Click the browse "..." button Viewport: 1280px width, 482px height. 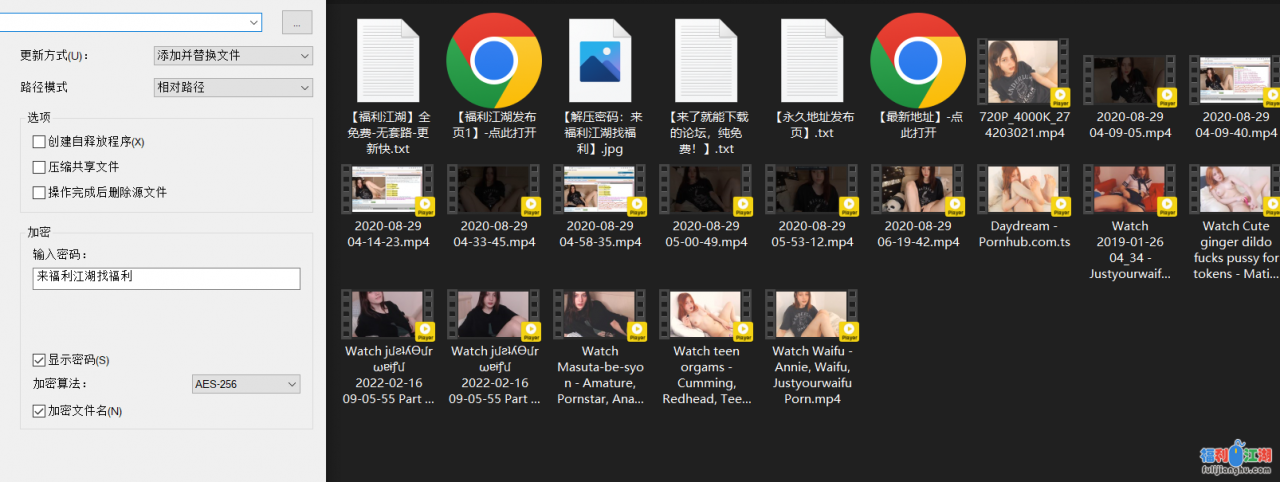tap(297, 22)
